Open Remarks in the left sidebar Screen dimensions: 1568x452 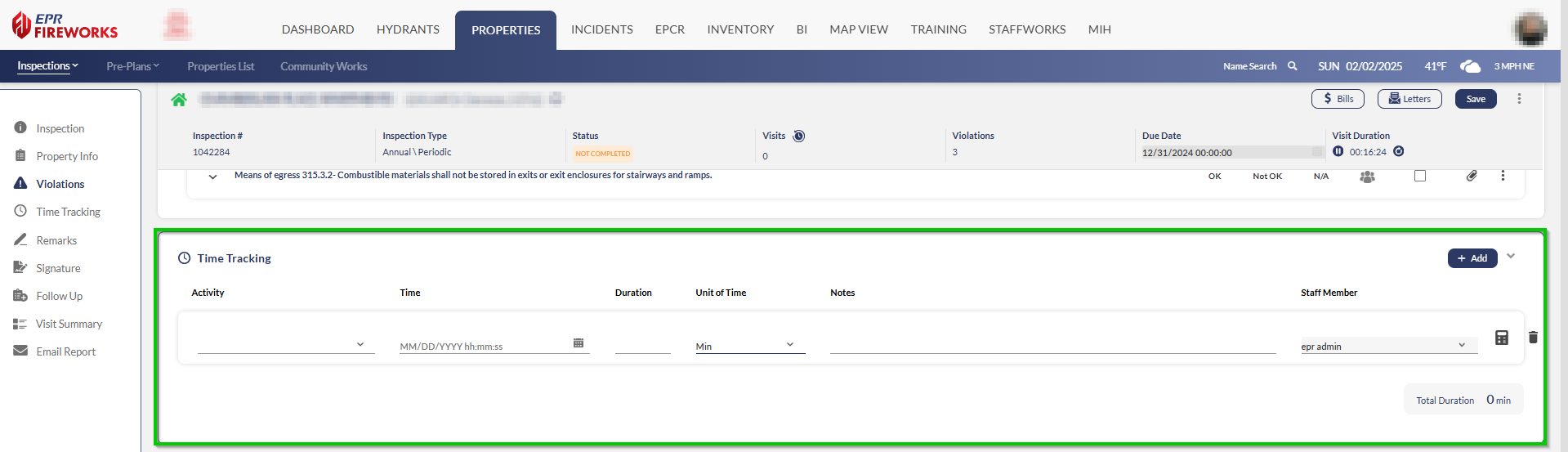point(56,240)
